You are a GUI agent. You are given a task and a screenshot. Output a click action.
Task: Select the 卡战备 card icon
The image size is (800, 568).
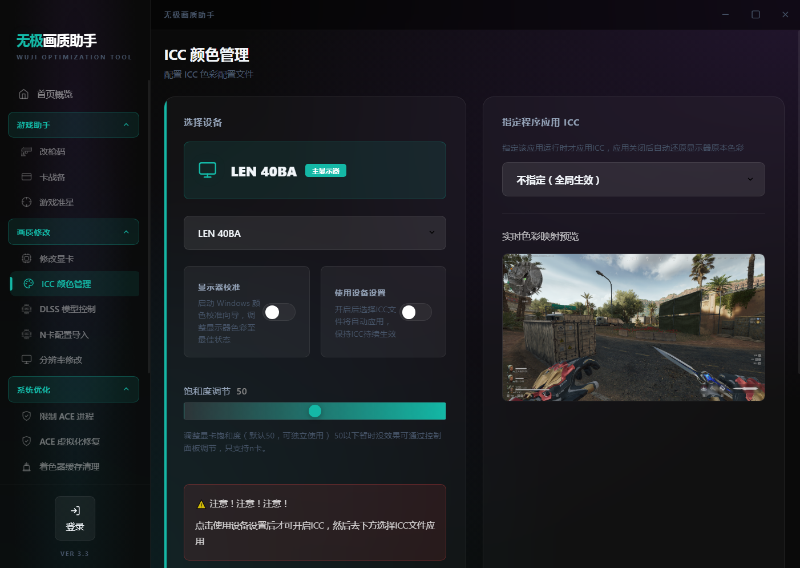point(27,177)
